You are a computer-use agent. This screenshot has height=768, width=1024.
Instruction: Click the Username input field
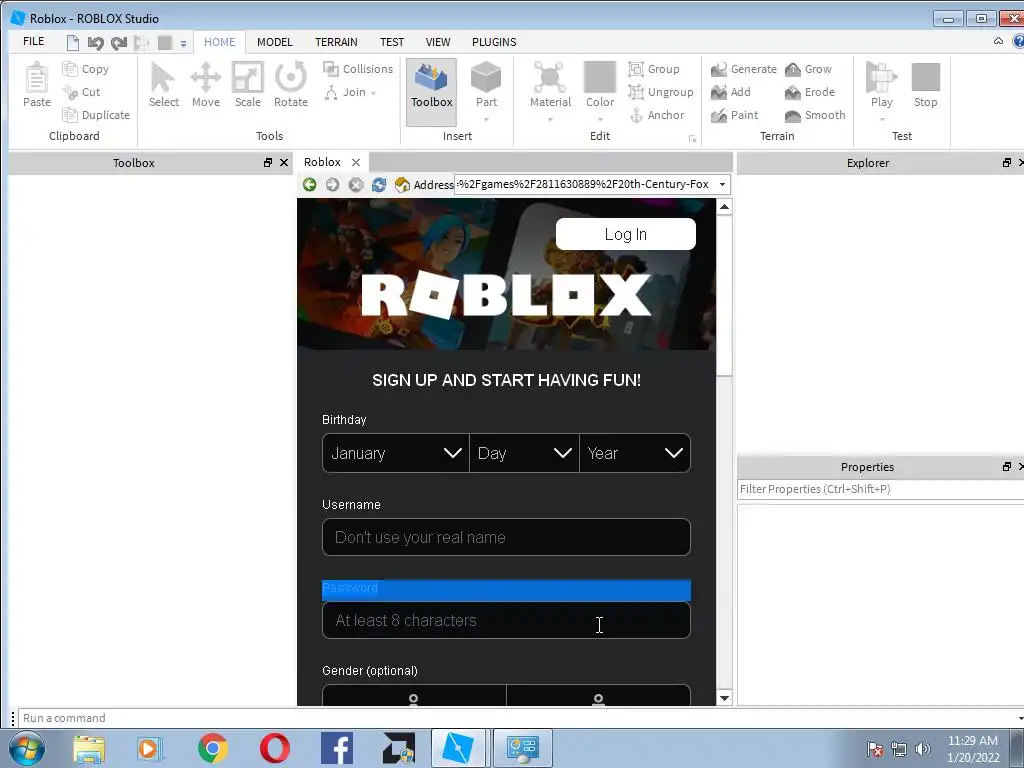506,537
